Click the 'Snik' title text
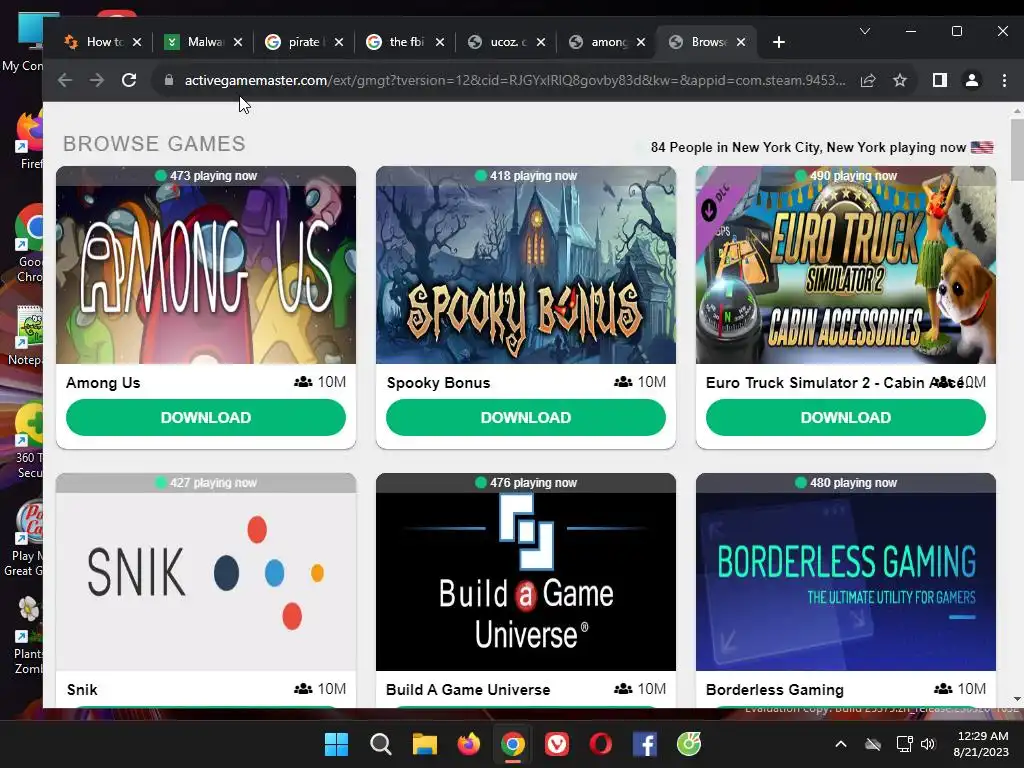 point(82,690)
